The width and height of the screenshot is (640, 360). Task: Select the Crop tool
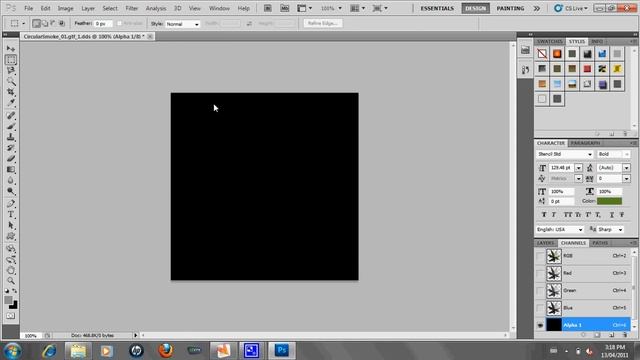click(11, 92)
